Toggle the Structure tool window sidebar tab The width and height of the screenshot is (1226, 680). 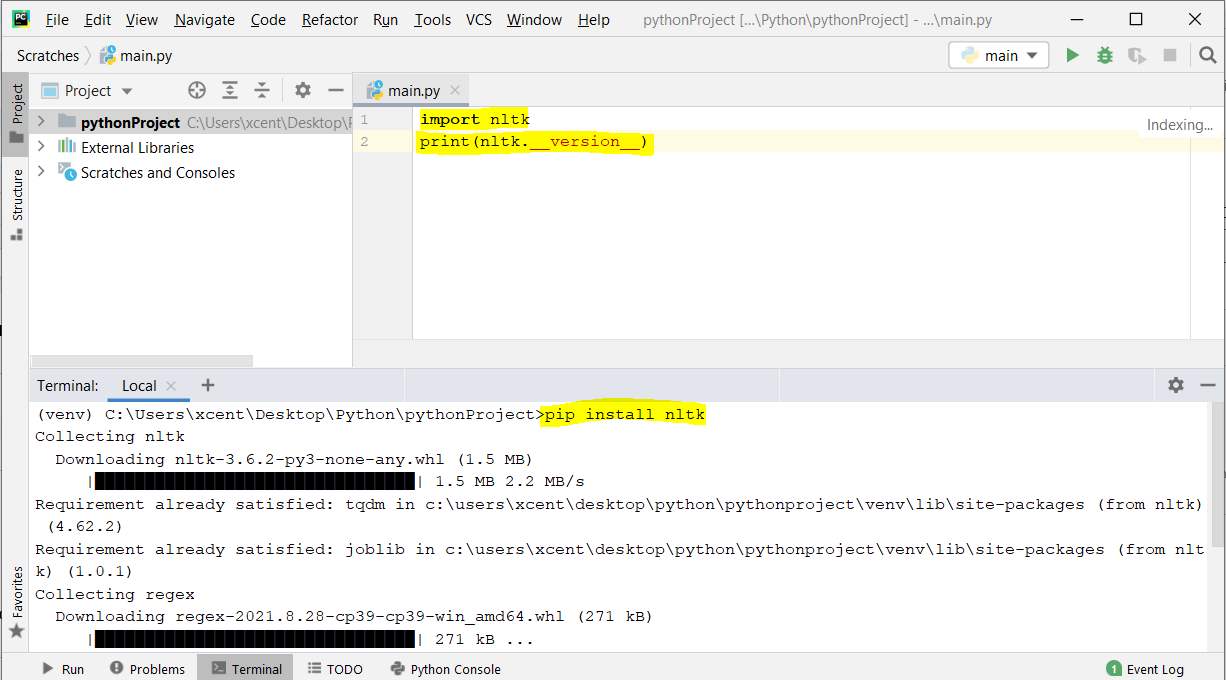click(16, 204)
